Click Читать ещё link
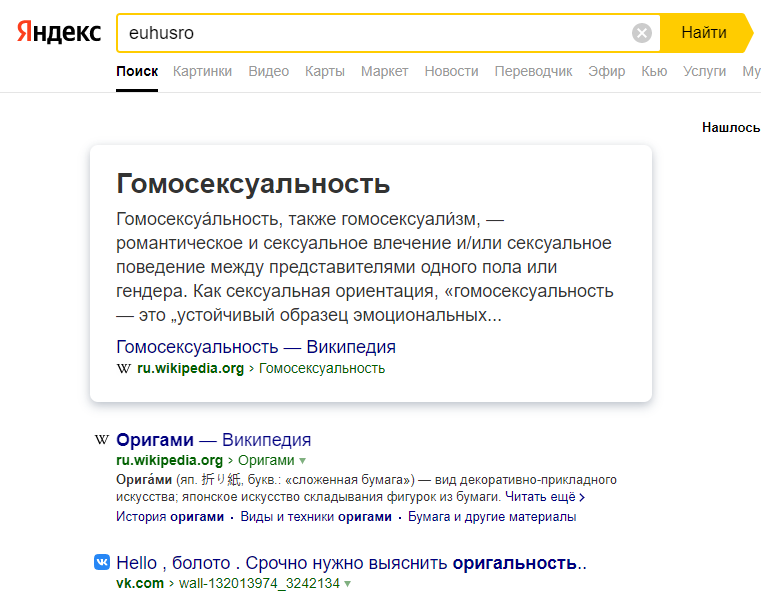Image resolution: width=761 pixels, height=593 pixels. (x=545, y=497)
